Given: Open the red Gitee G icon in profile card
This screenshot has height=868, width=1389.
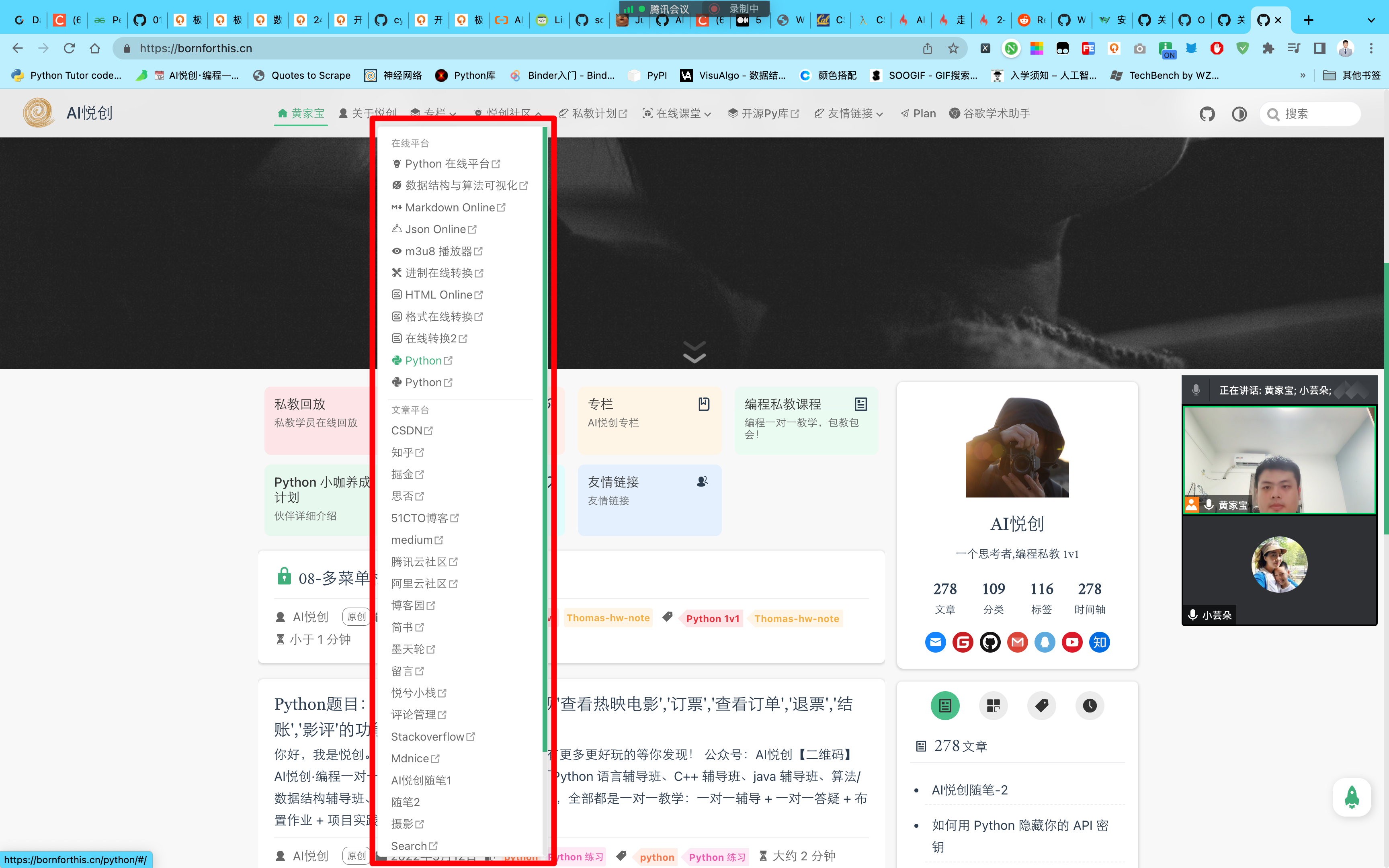Looking at the screenshot, I should (x=963, y=642).
